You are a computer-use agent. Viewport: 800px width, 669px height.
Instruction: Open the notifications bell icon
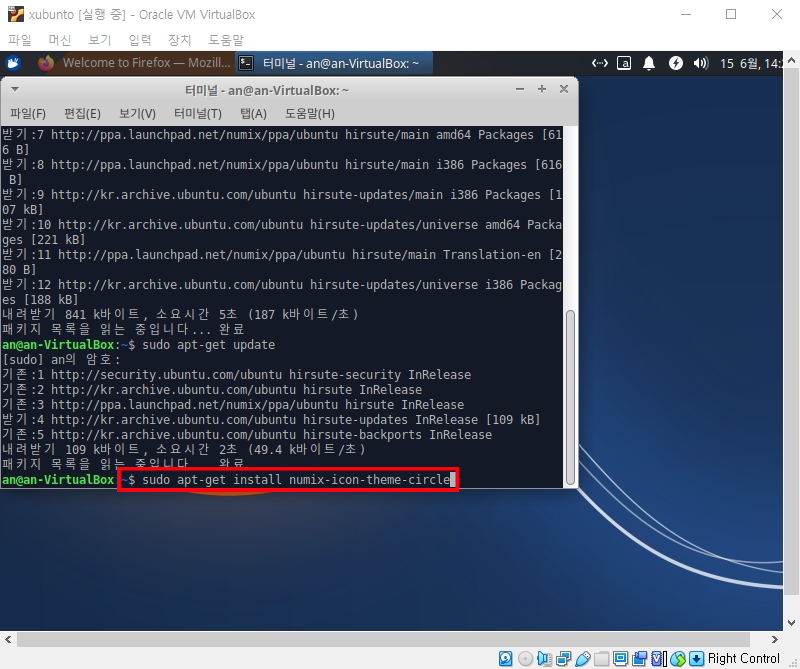(x=649, y=63)
